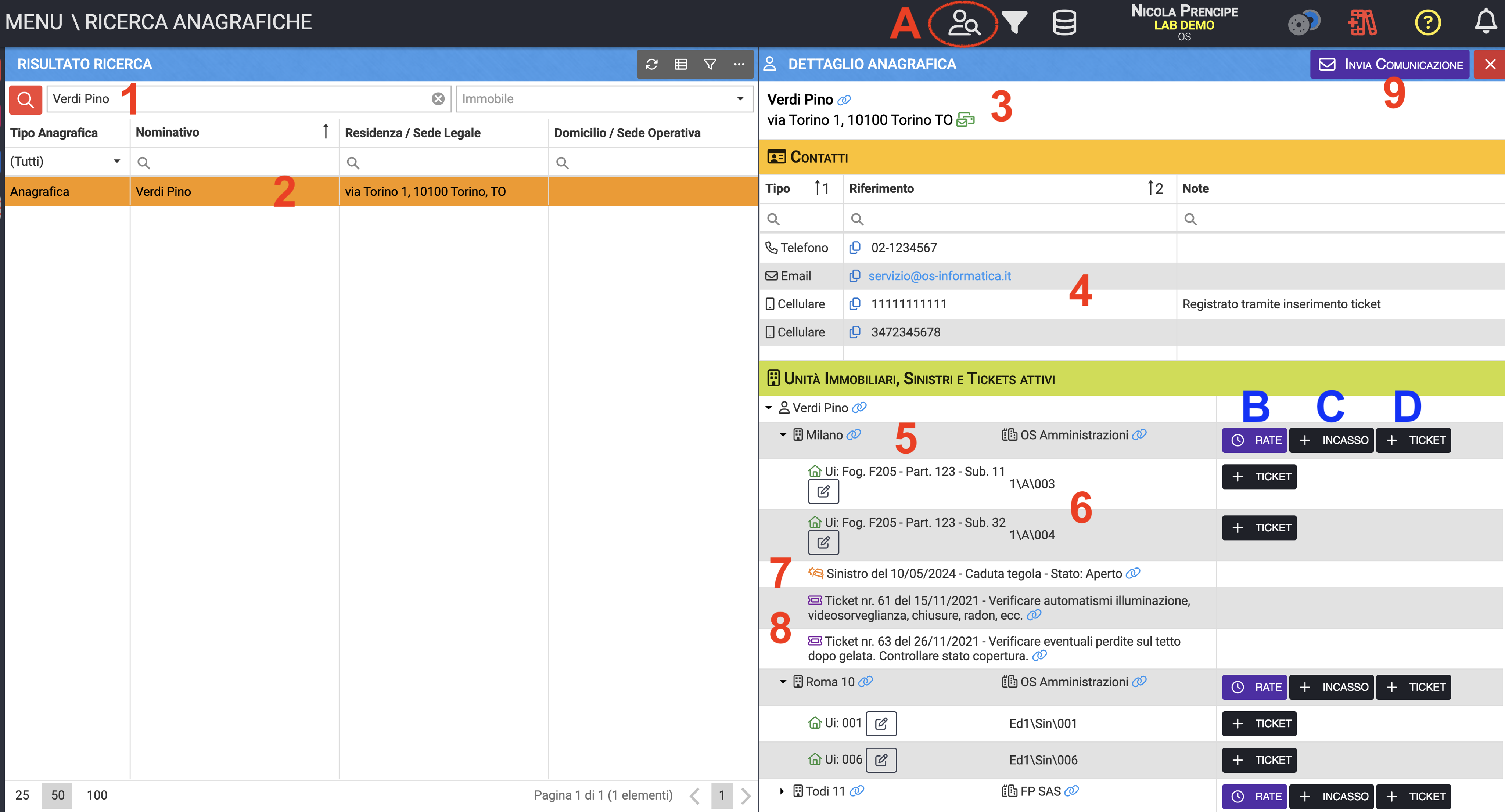The image size is (1505, 812).
Task: Refresh the Risultato Ricerca results
Action: pos(651,64)
